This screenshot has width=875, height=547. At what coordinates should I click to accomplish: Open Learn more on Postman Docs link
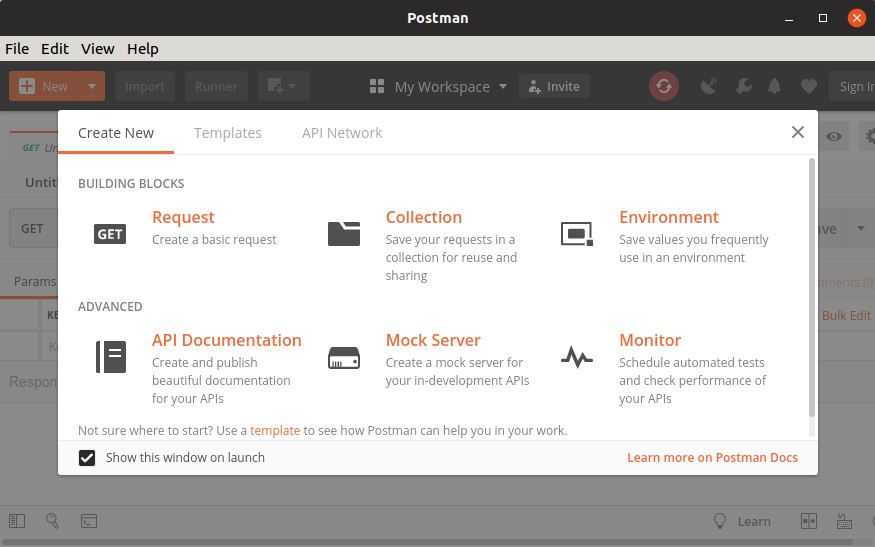click(712, 458)
